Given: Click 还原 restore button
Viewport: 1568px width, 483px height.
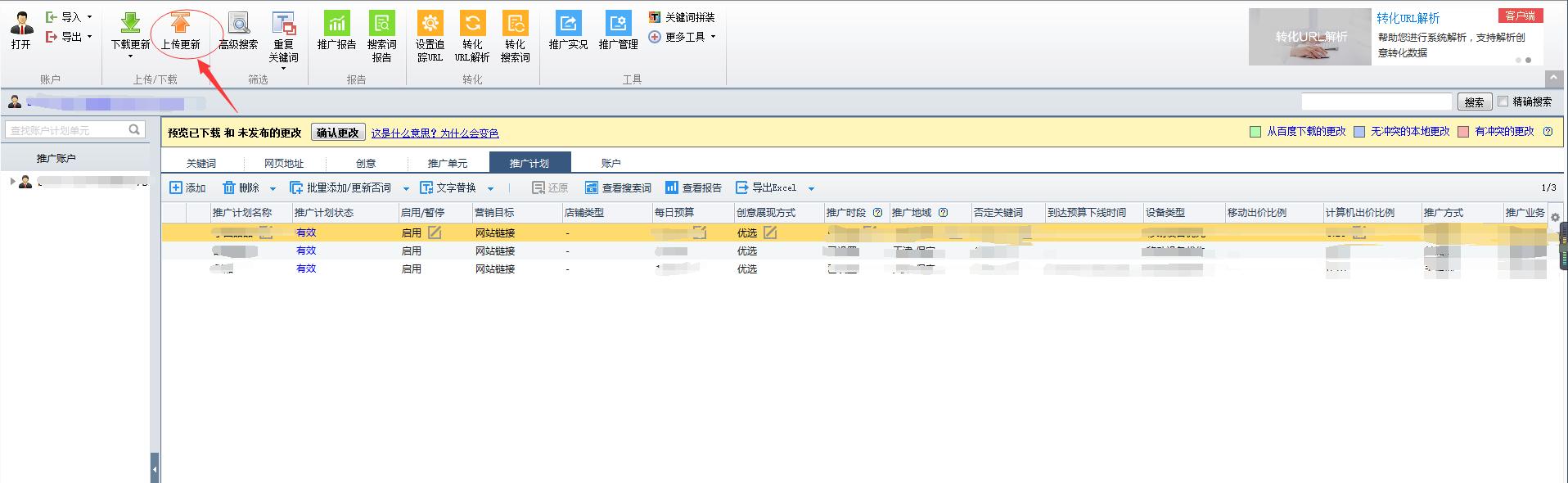Looking at the screenshot, I should click(x=550, y=187).
